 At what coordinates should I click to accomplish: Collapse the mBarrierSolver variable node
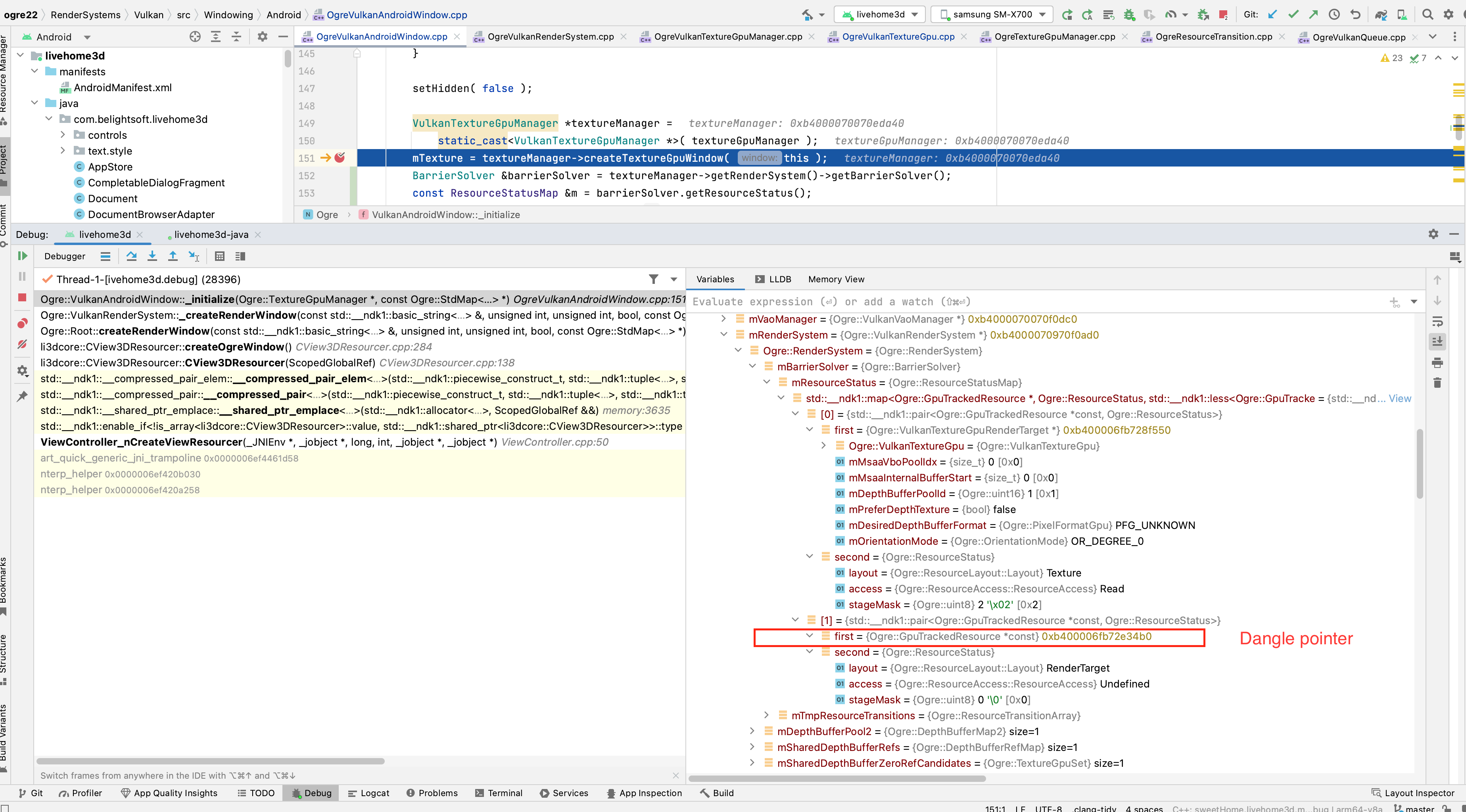point(752,366)
